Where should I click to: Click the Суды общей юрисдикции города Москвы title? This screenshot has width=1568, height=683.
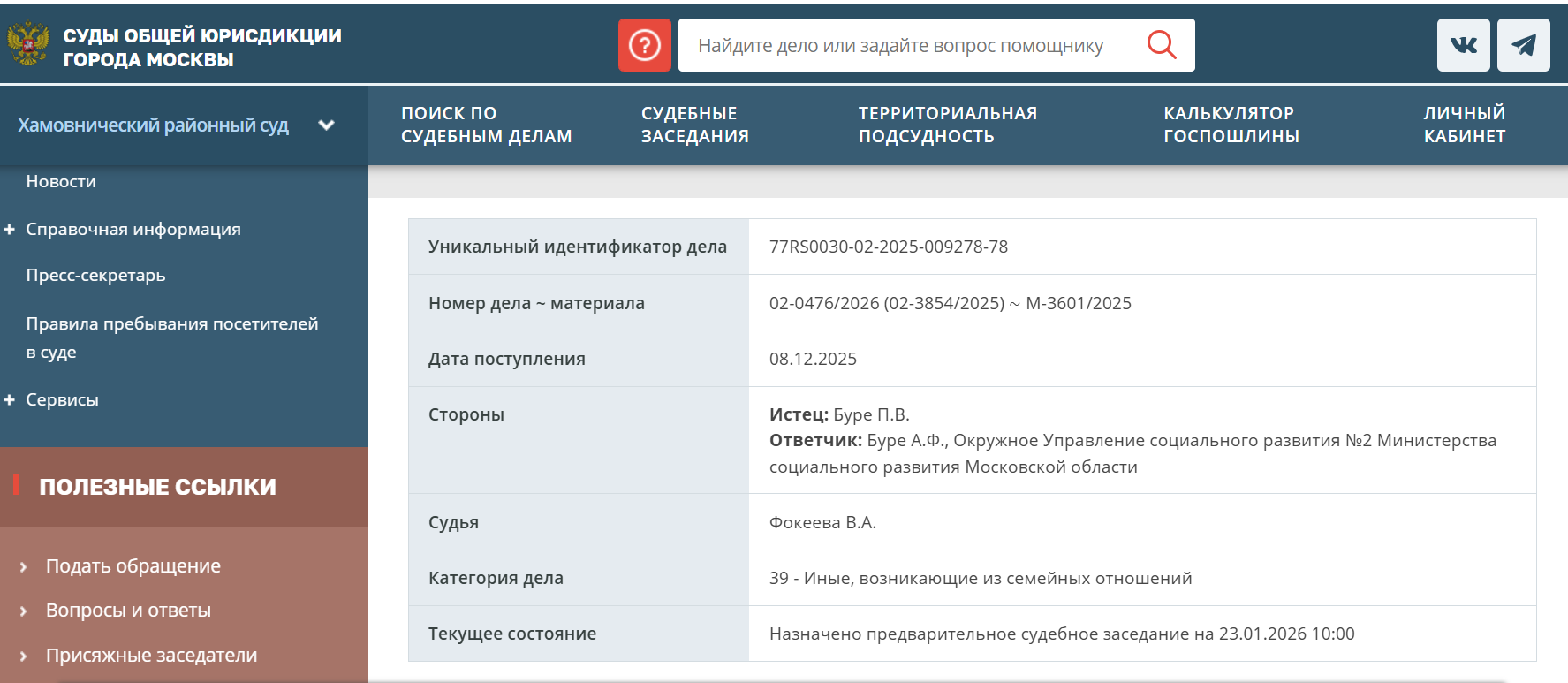point(202,47)
